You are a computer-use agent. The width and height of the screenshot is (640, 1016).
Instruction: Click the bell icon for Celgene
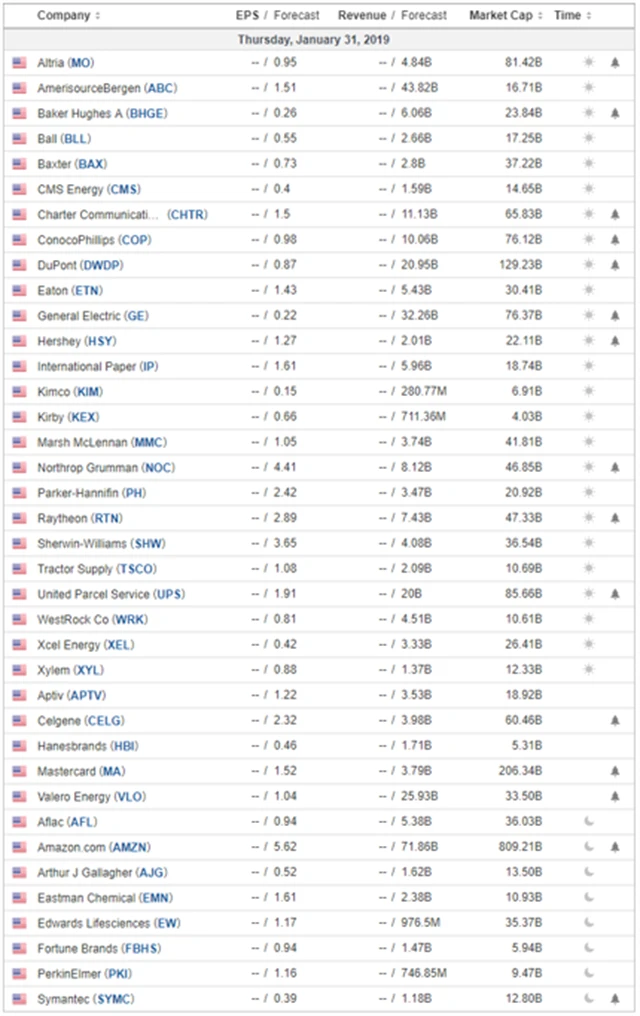click(x=615, y=720)
